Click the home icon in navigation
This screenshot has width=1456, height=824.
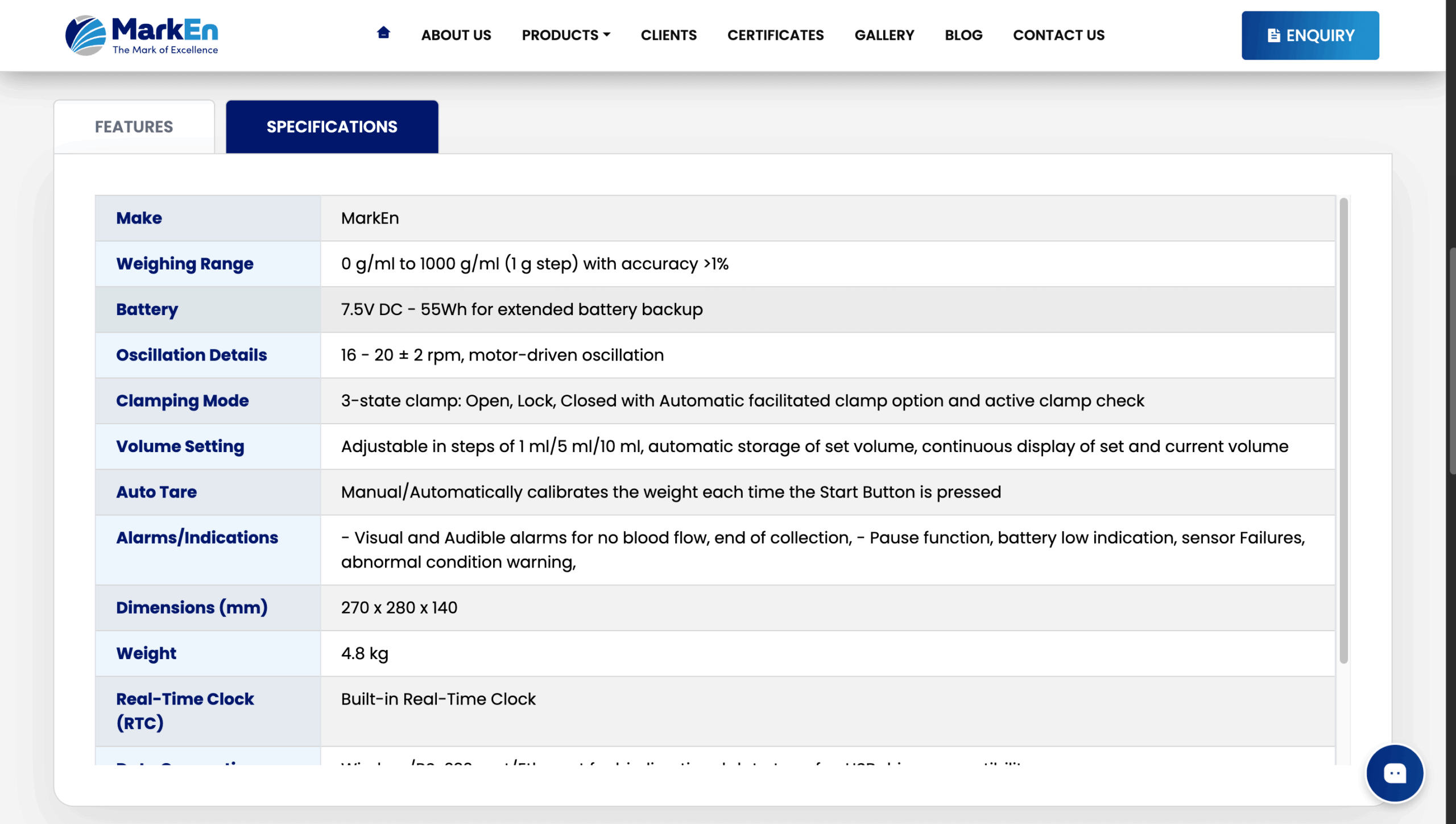point(383,33)
